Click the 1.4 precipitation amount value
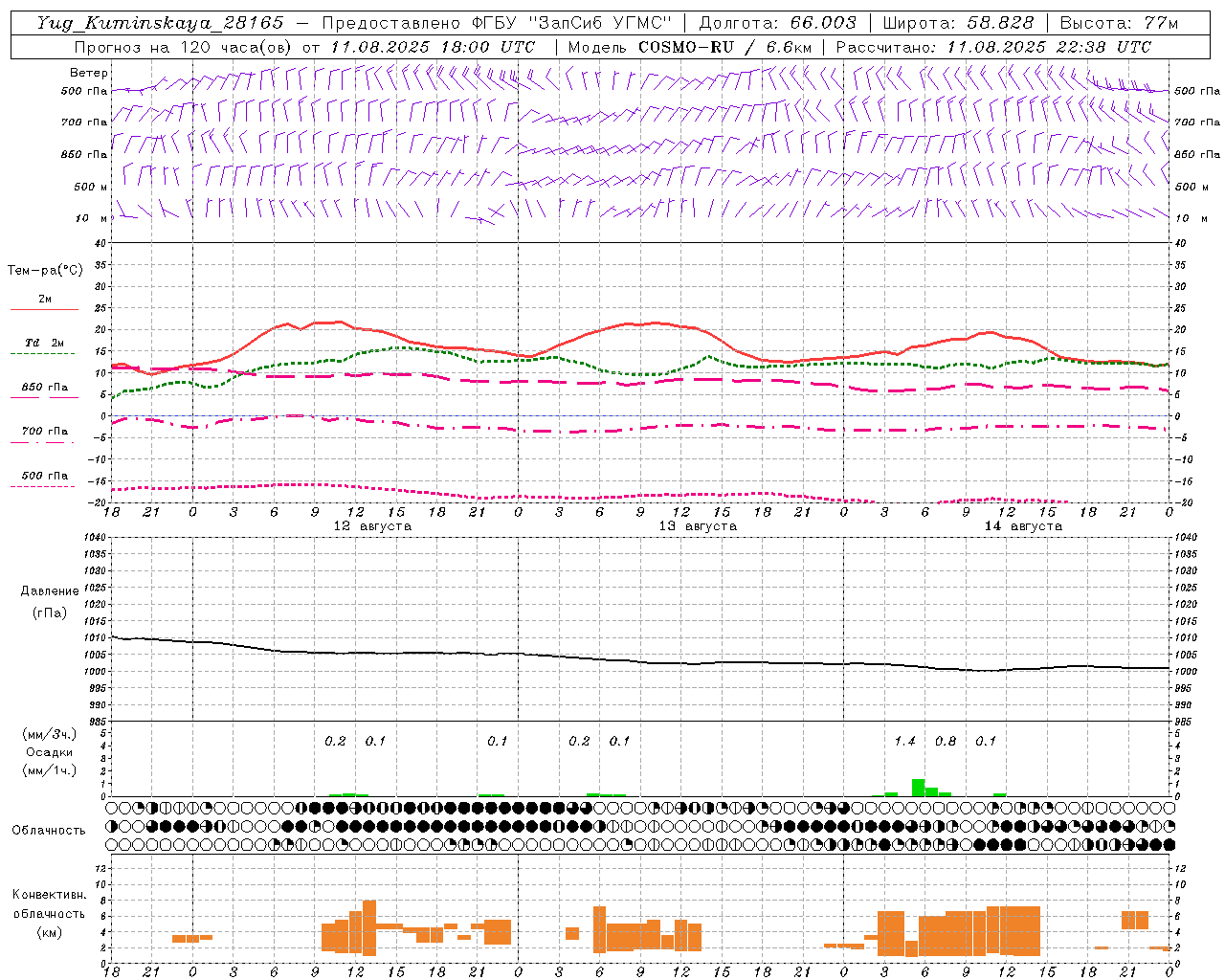This screenshot has width=1225, height=980. 904,741
